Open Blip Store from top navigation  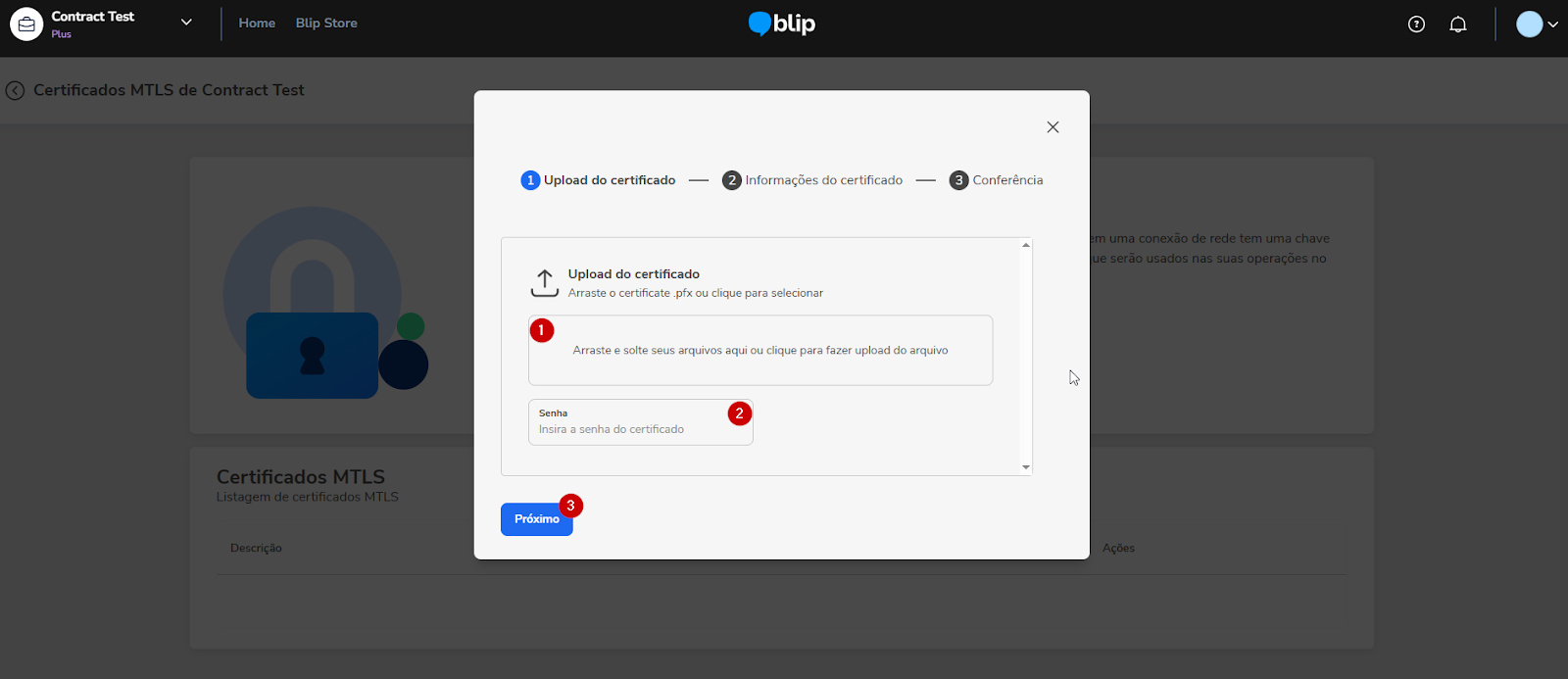pos(326,24)
